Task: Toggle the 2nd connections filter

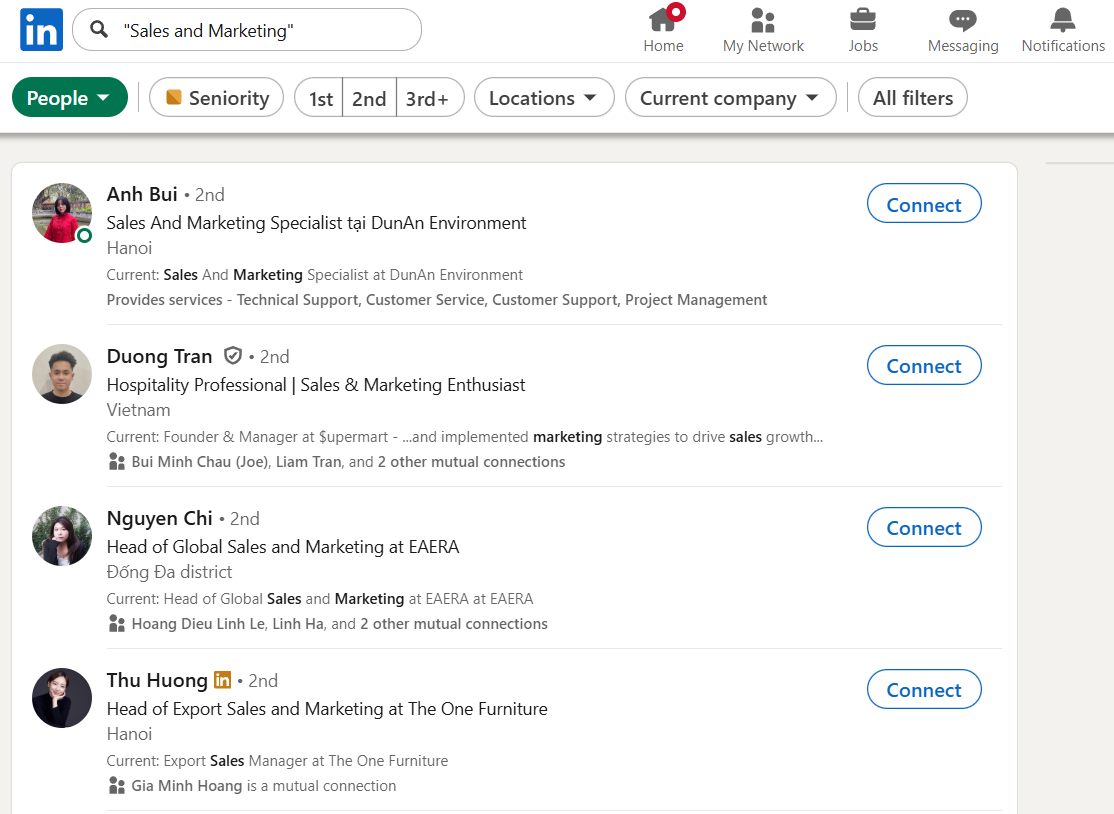Action: click(369, 98)
